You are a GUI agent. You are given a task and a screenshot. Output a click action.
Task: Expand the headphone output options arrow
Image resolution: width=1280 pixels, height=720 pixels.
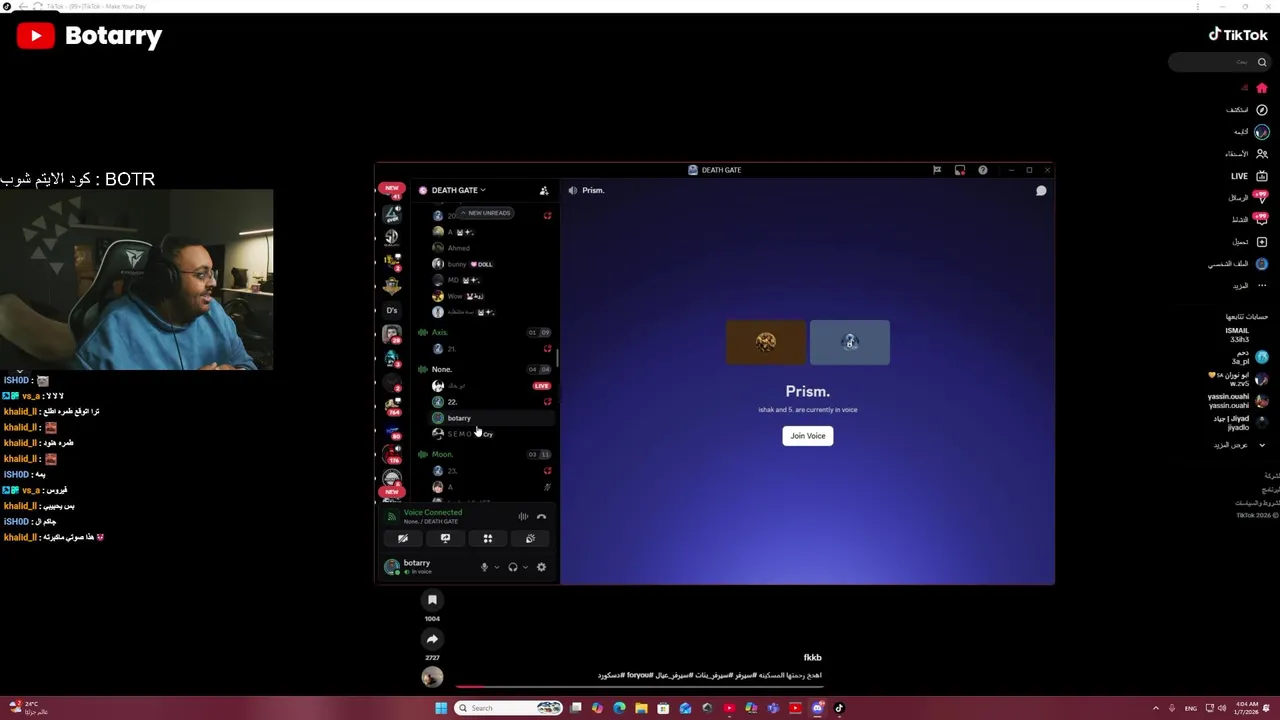tap(525, 567)
